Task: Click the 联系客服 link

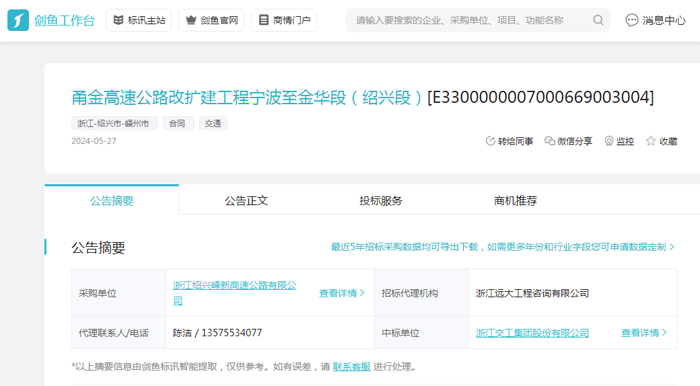Action: pyautogui.click(x=352, y=366)
